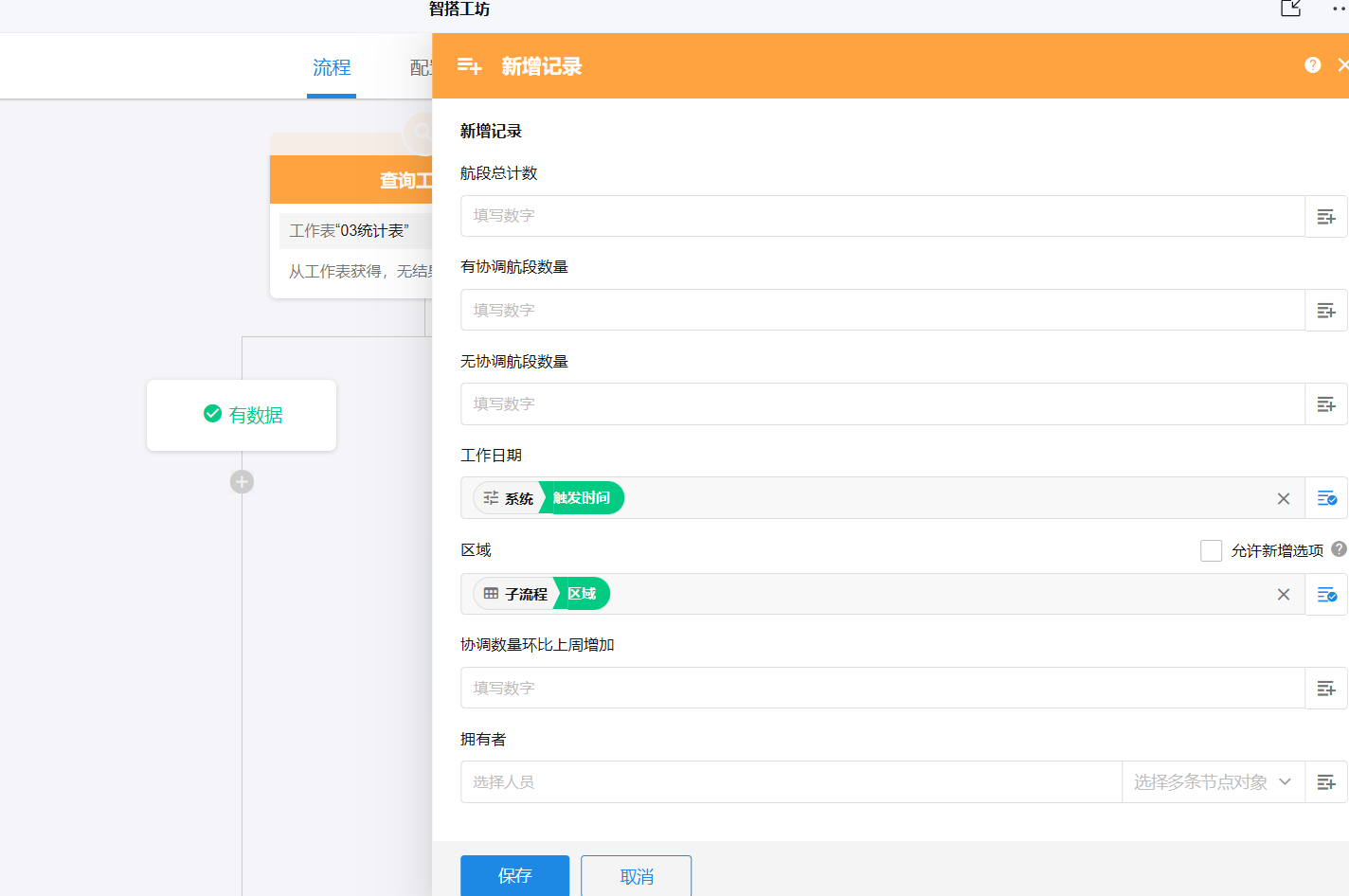Open value picker for 协调数量环比上周增加
Viewport: 1349px width, 896px height.
click(1325, 688)
